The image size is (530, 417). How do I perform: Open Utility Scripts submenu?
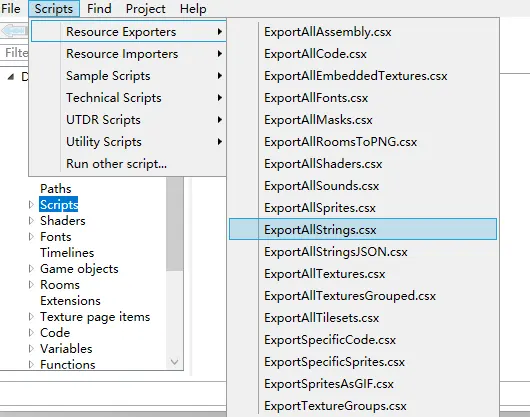(128, 141)
